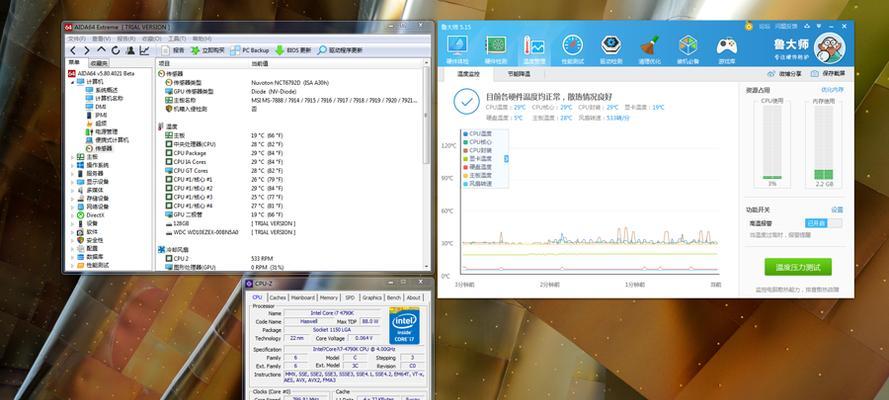Open 驱动检测 driver check icon
Viewport: 889px width, 400px height.
(x=611, y=50)
